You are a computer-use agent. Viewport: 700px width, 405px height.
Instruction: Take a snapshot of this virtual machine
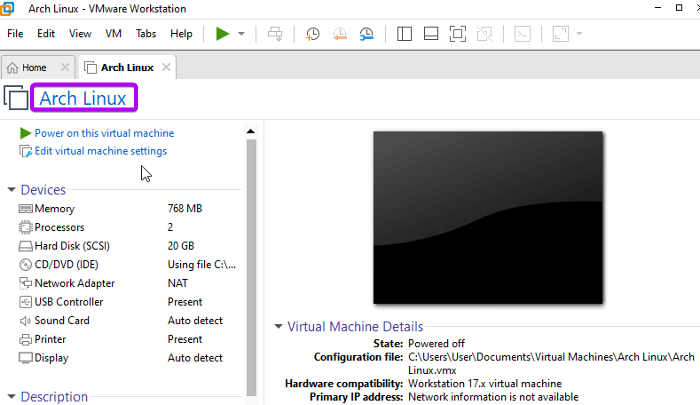(312, 33)
